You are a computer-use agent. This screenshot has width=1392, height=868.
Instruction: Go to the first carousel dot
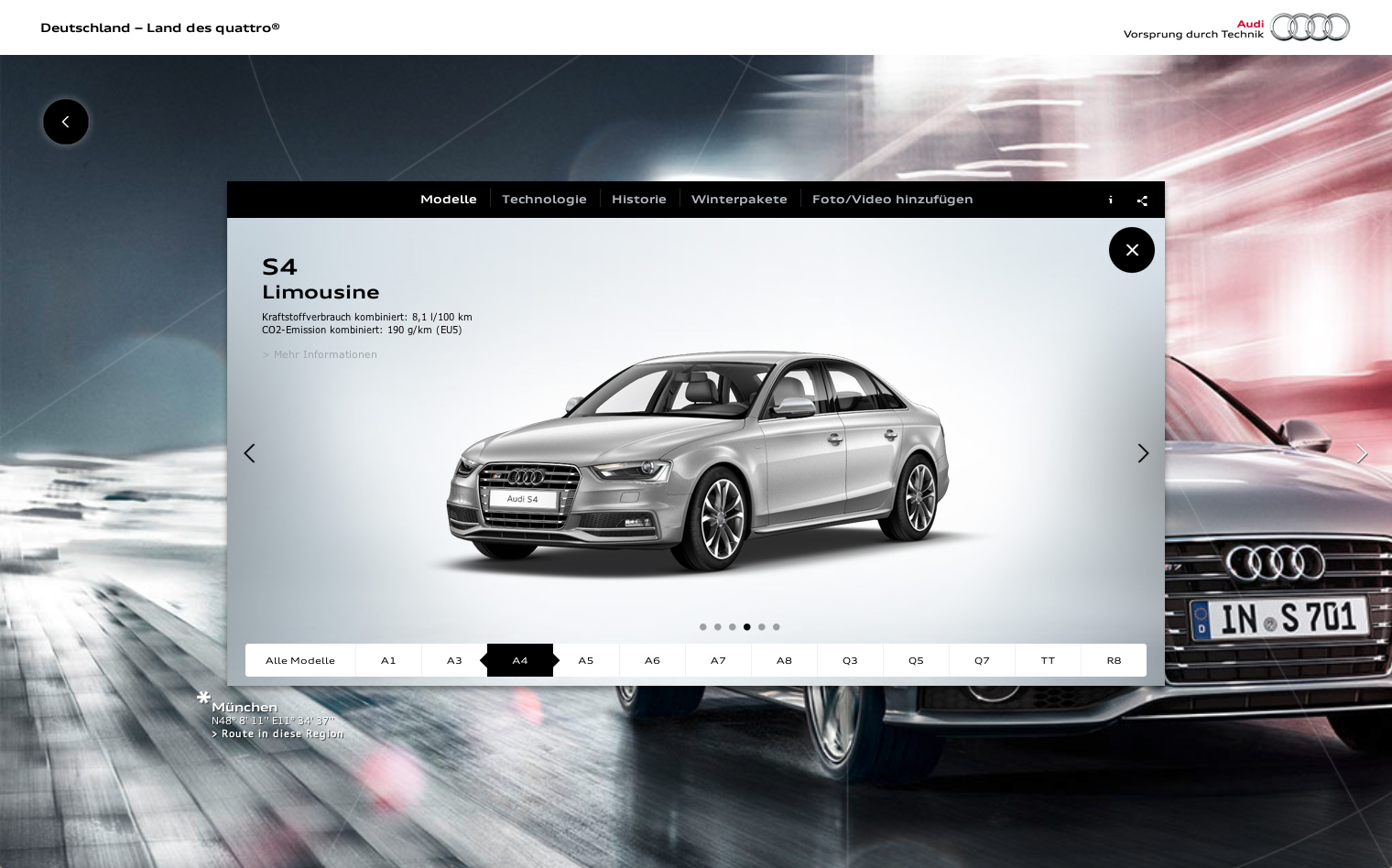[x=703, y=627]
